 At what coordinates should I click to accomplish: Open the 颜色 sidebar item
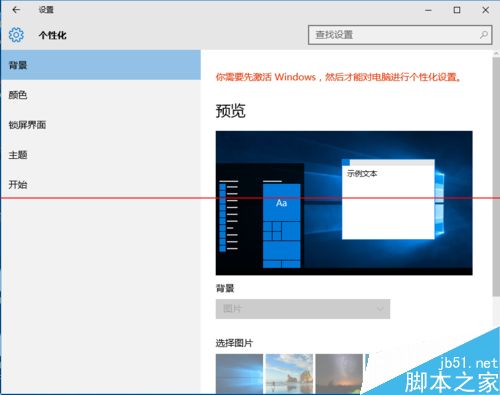[x=101, y=95]
